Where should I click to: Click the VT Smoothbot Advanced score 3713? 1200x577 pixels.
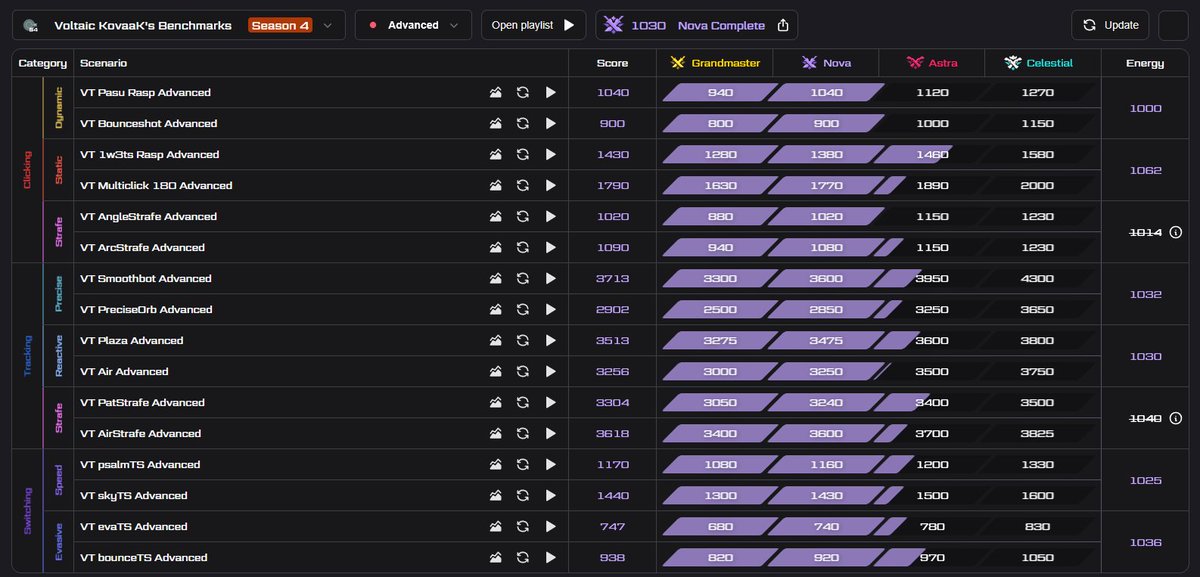(x=613, y=279)
